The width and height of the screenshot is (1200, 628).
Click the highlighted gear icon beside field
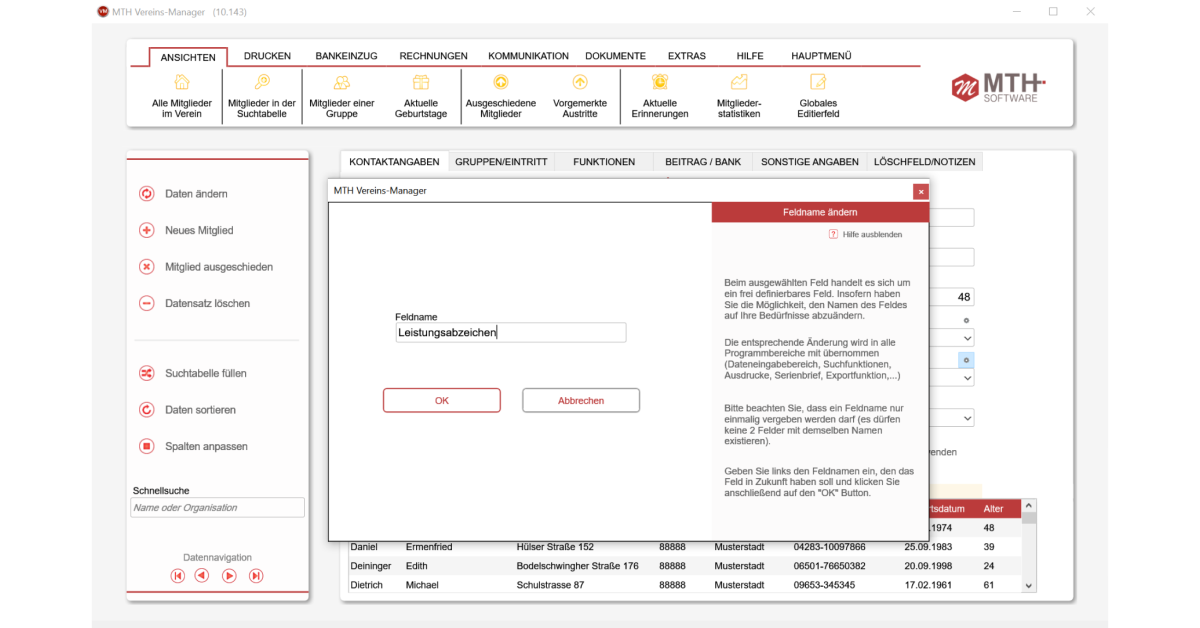(966, 360)
